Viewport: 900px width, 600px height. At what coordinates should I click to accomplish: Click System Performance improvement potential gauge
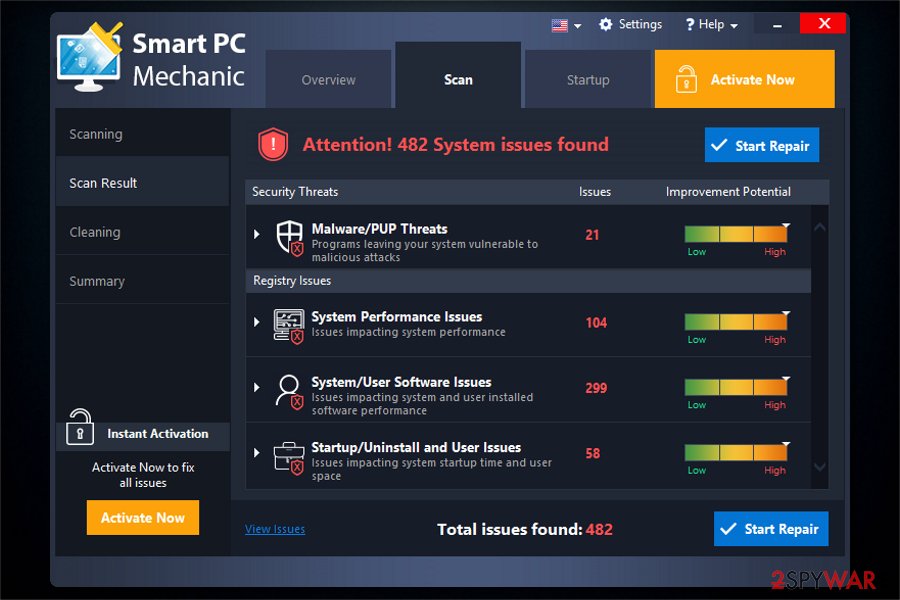pos(736,322)
